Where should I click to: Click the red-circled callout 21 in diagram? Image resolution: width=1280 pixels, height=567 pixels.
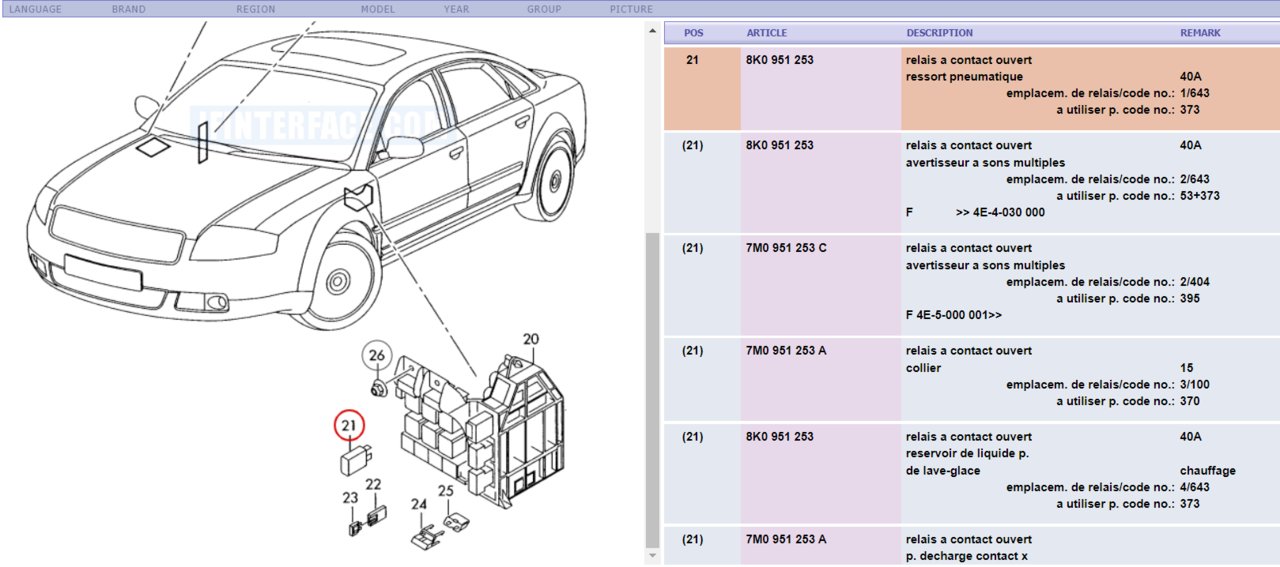tap(348, 427)
